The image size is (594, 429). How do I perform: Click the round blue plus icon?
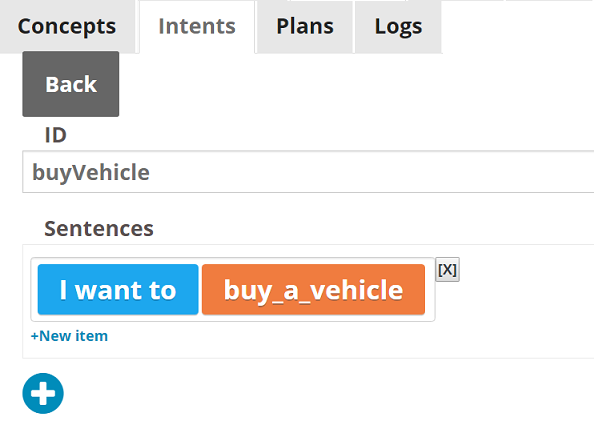click(43, 393)
